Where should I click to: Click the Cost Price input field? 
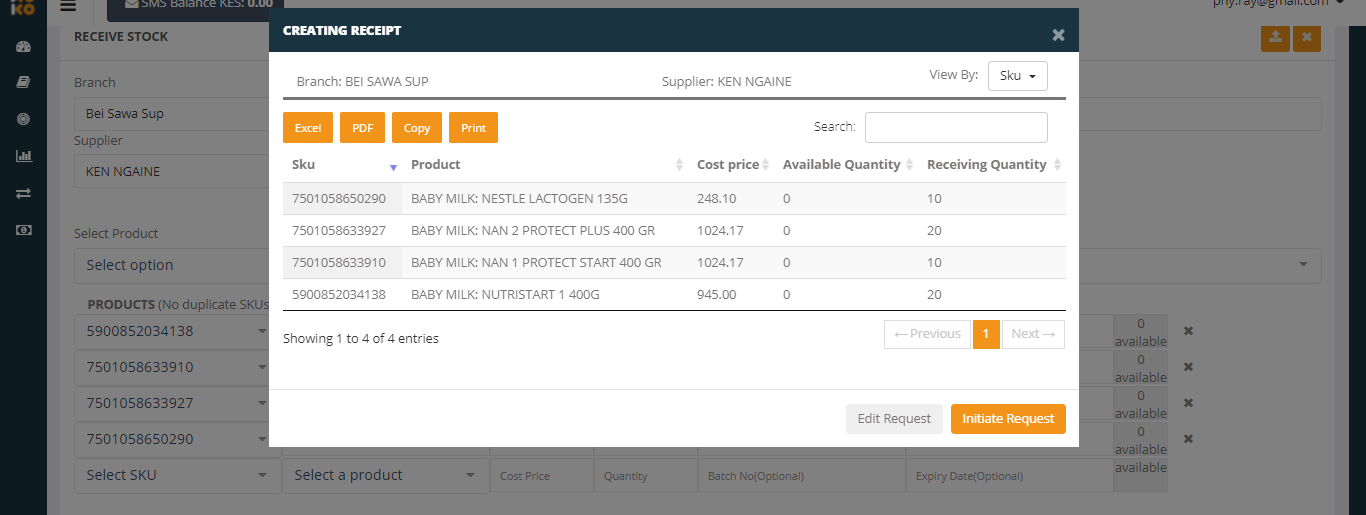pos(541,476)
